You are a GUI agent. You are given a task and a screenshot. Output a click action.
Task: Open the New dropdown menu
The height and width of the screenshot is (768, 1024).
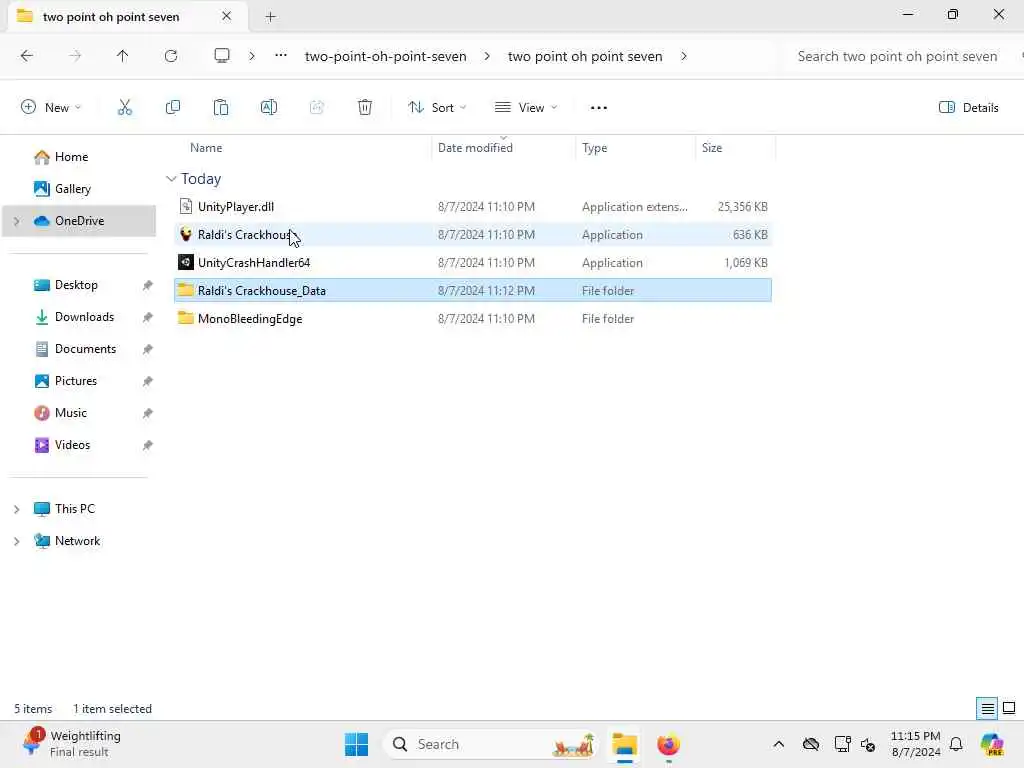click(51, 108)
